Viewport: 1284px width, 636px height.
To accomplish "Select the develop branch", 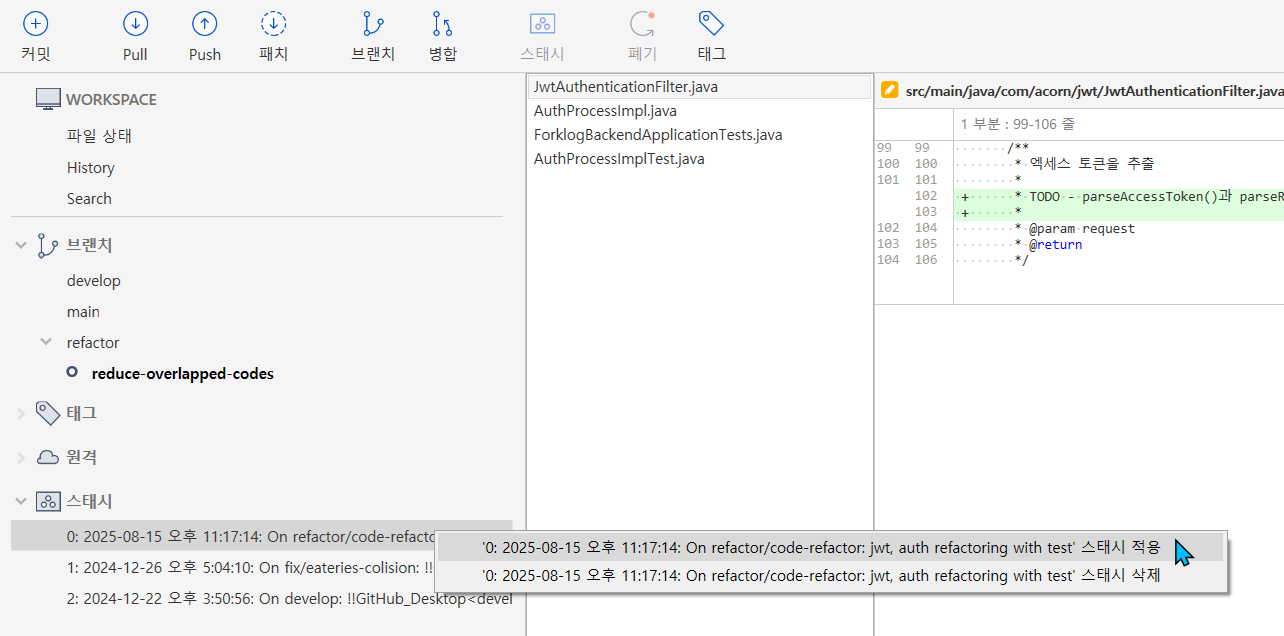I will click(x=93, y=281).
